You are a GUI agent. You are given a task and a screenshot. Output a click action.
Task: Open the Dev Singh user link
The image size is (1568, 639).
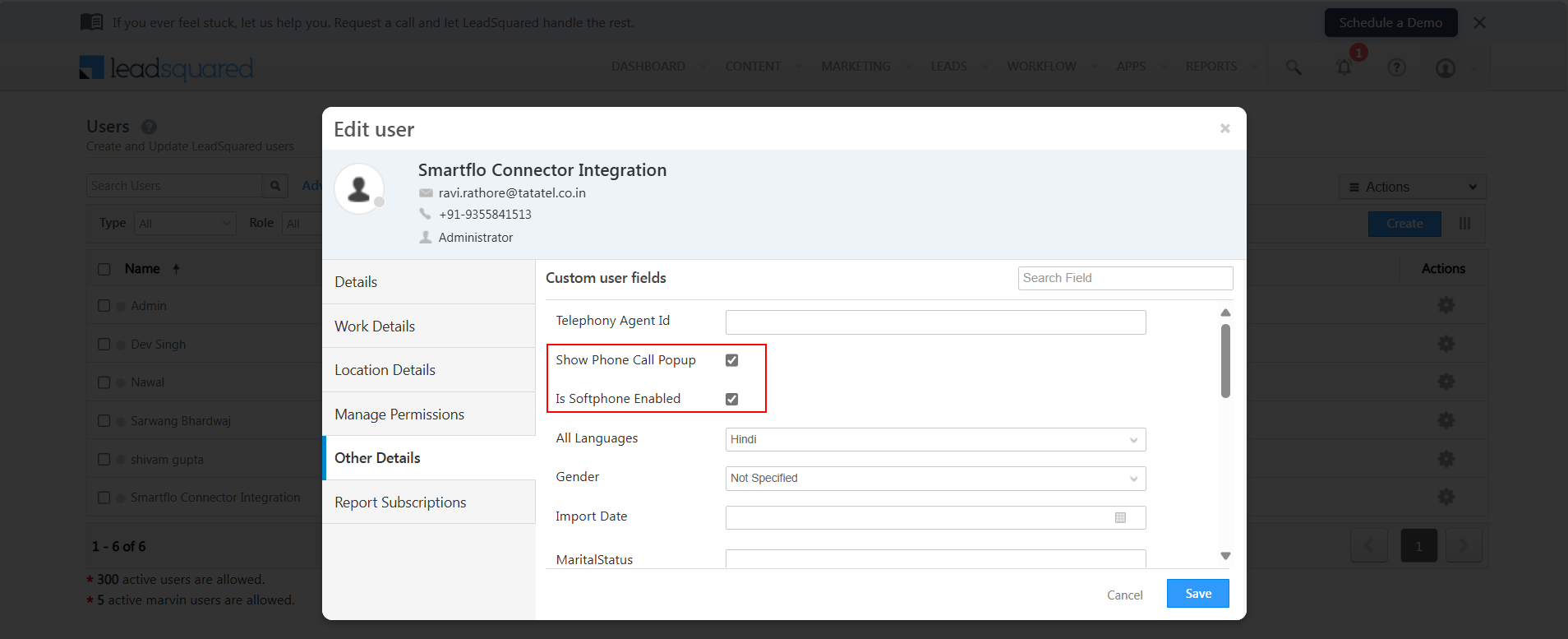tap(159, 344)
